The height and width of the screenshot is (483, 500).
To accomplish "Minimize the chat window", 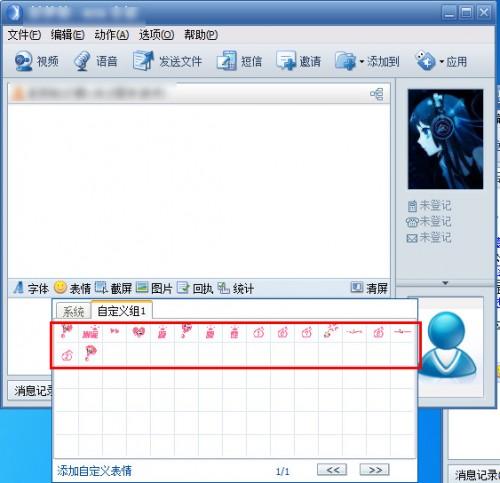I will 449,13.
